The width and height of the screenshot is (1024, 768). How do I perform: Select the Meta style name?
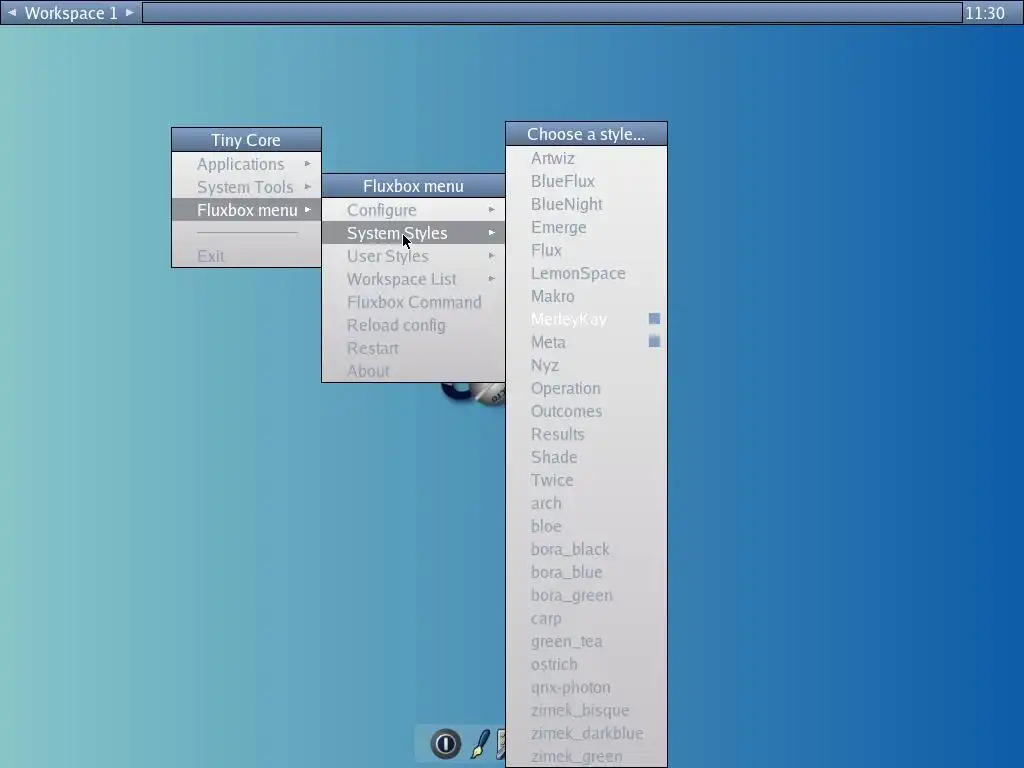[x=548, y=342]
